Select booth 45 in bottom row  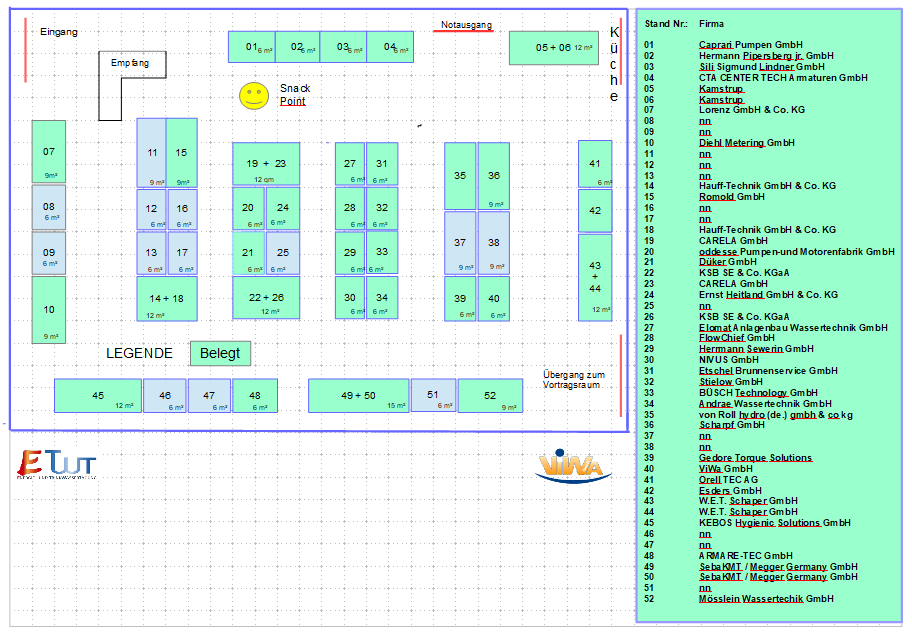pyautogui.click(x=98, y=396)
